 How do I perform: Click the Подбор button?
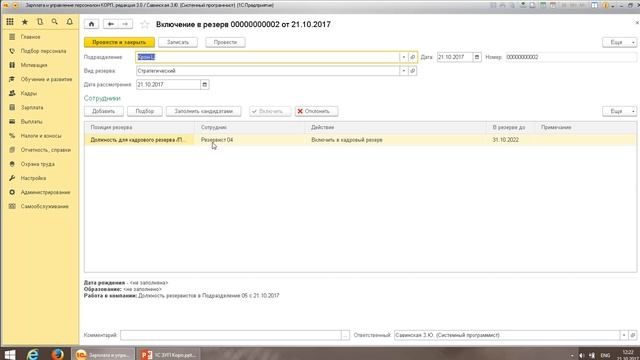145,111
